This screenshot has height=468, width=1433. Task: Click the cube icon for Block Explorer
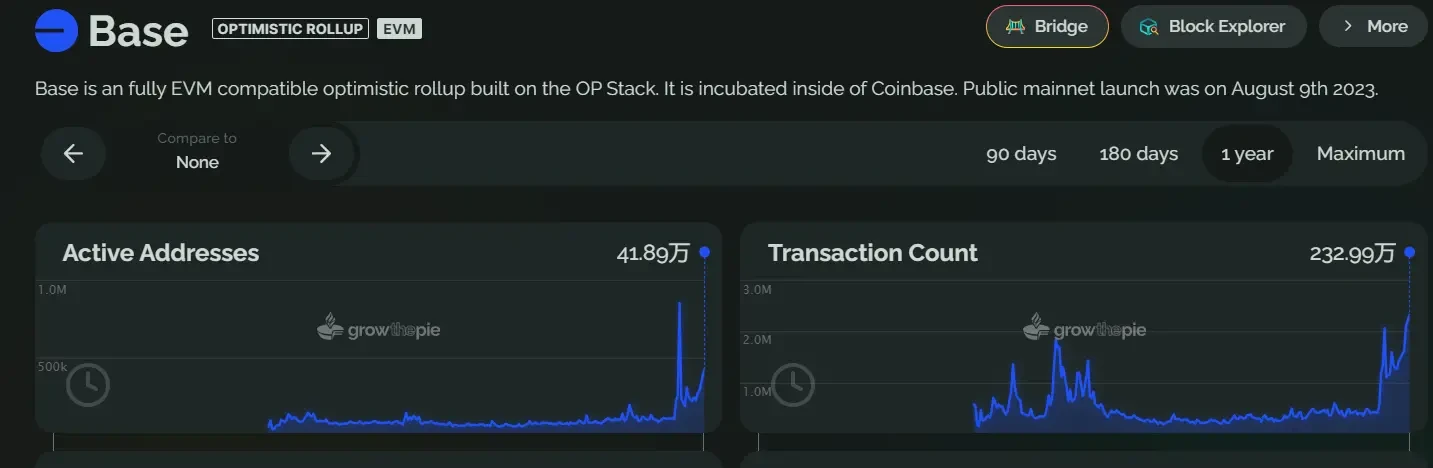click(x=1149, y=27)
